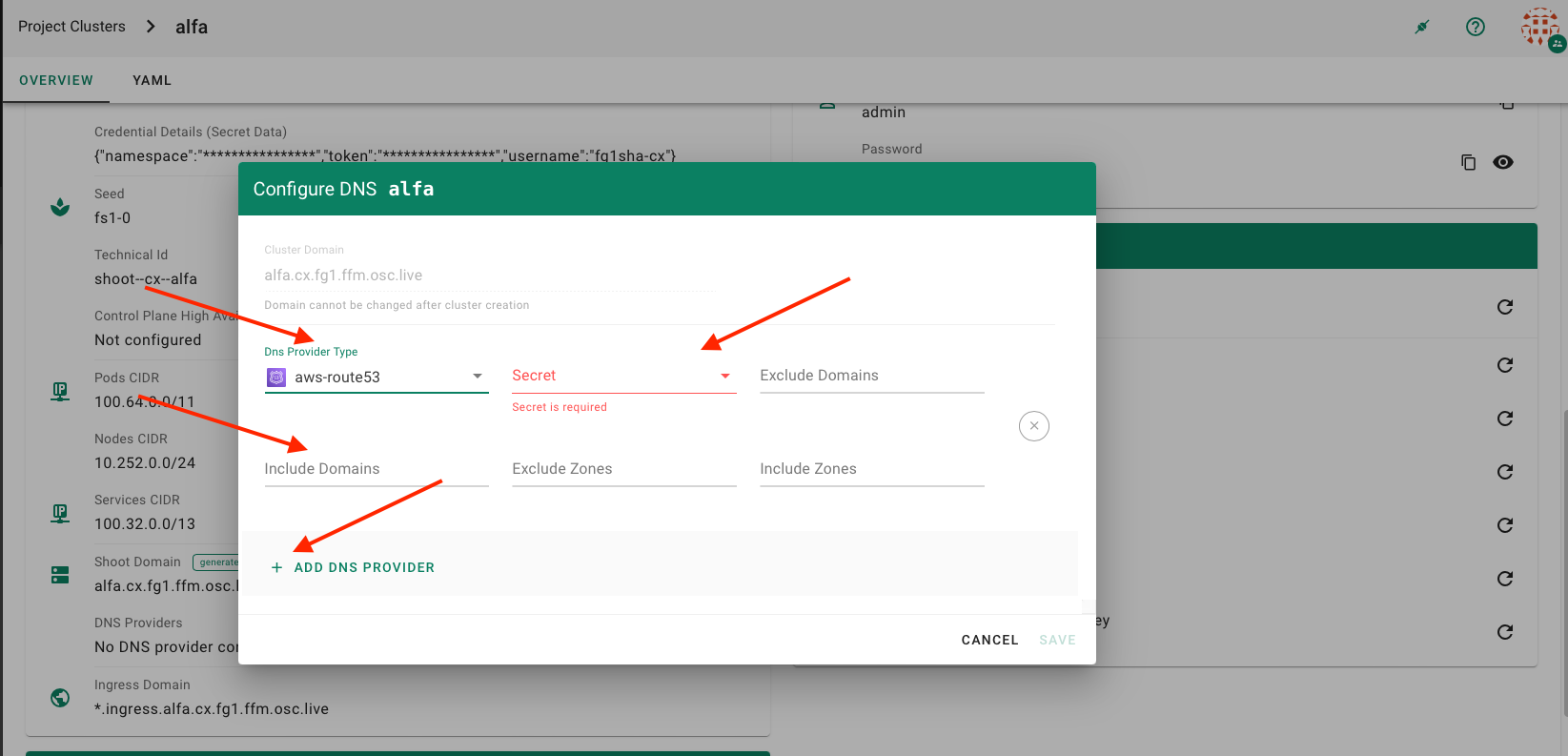Show the hidden password with eye icon
The width and height of the screenshot is (1568, 756).
click(x=1503, y=162)
